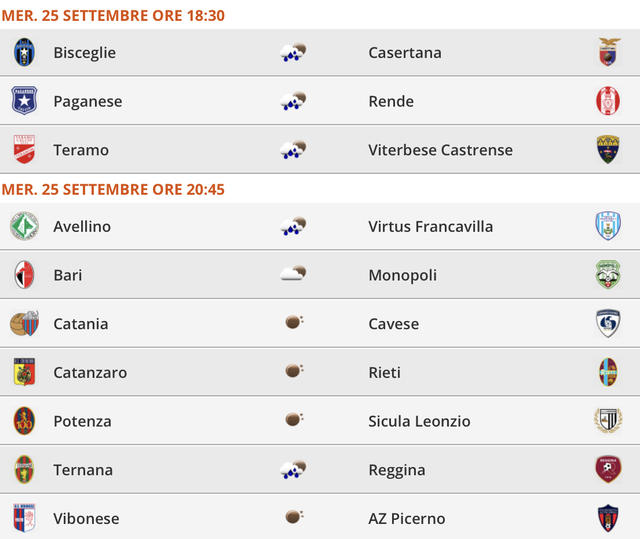Click the Rende club badge
Viewport: 640px width, 539px height.
608,101
